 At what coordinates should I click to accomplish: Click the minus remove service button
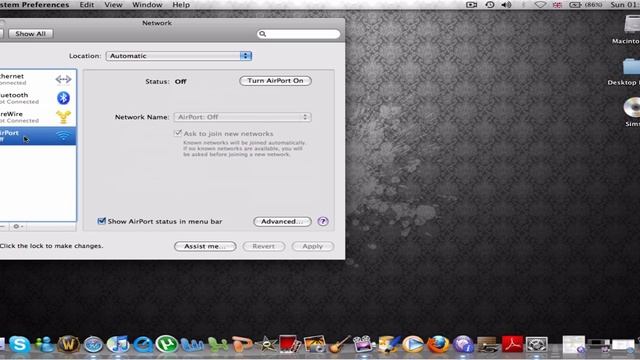[2, 227]
